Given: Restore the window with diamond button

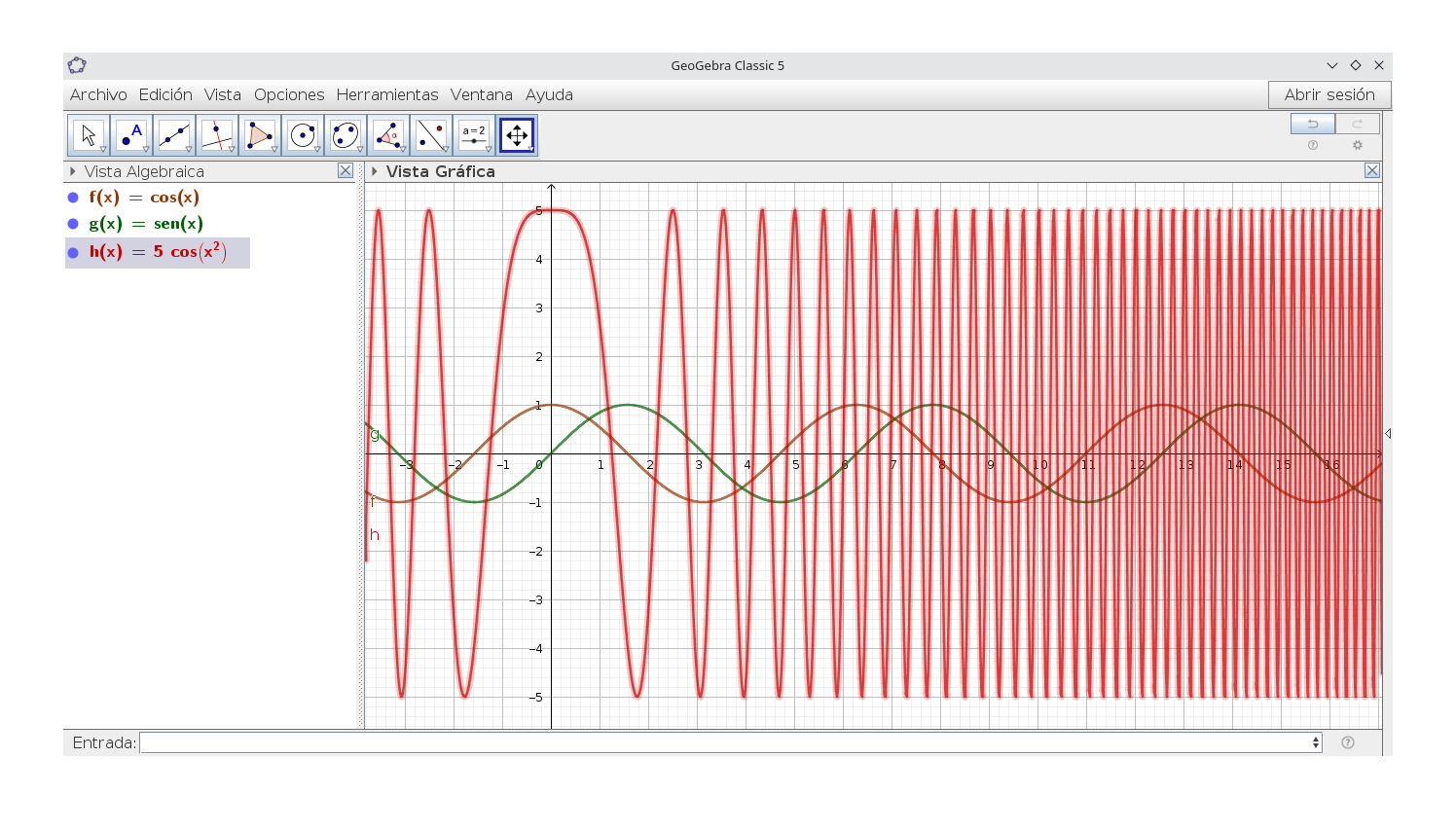Looking at the screenshot, I should (1356, 65).
